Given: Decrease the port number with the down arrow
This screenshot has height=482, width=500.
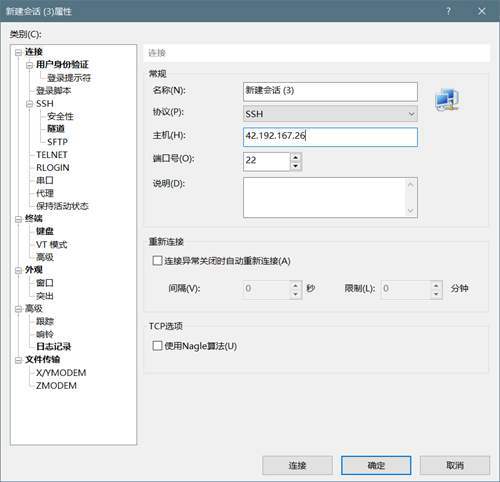Looking at the screenshot, I should (296, 166).
